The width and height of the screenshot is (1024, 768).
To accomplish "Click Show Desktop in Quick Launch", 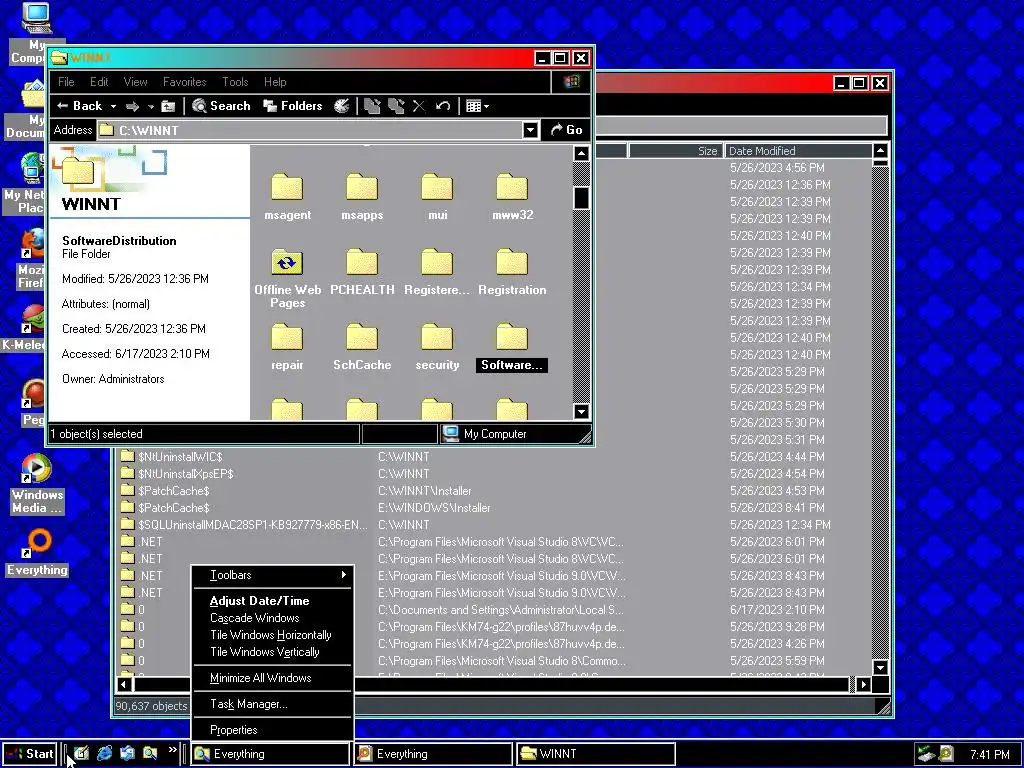I will coord(81,753).
